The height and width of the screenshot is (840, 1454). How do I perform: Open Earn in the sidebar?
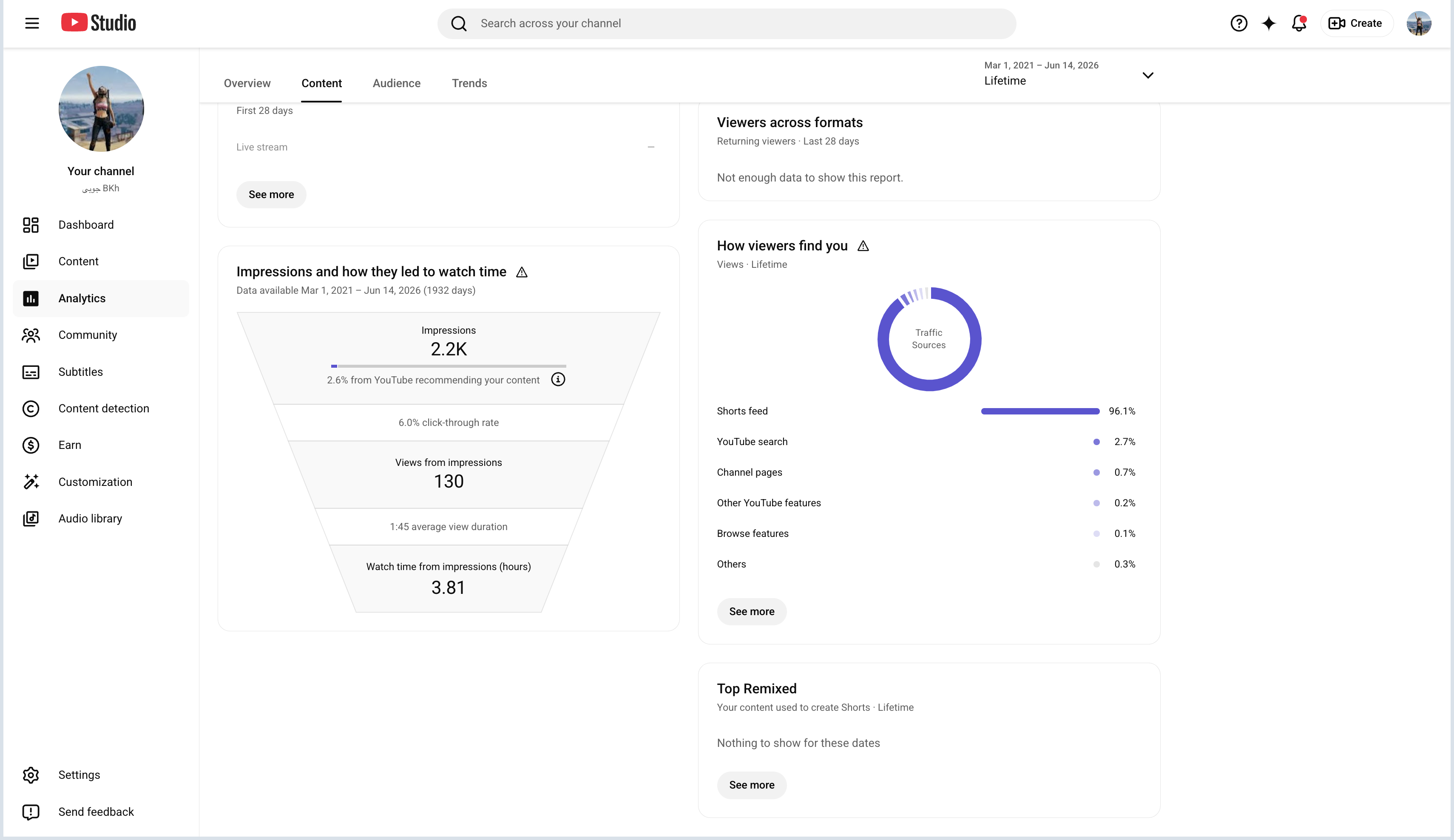click(x=101, y=446)
